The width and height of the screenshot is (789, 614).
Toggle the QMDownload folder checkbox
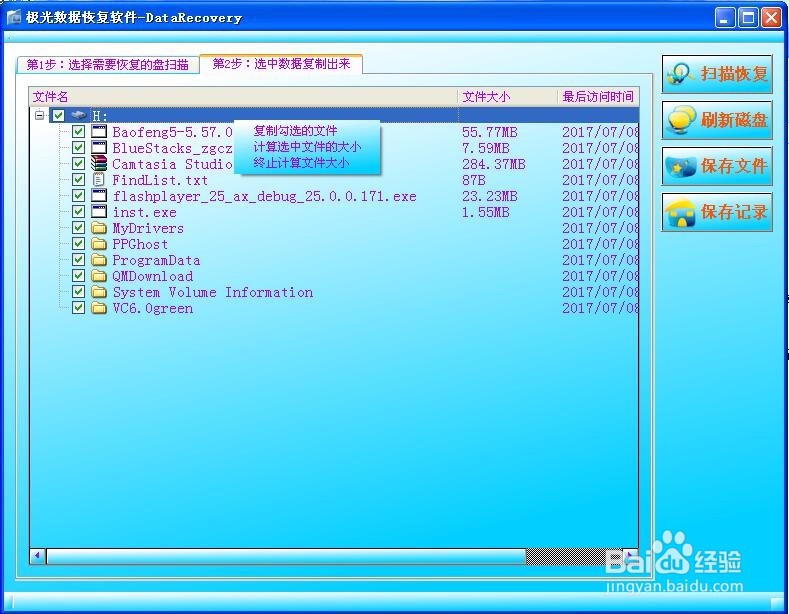point(78,276)
